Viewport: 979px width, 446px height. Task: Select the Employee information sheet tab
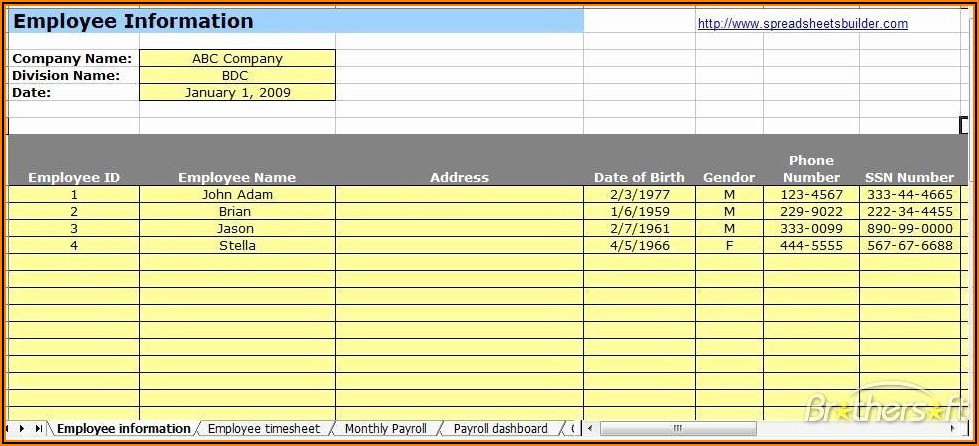tap(123, 429)
